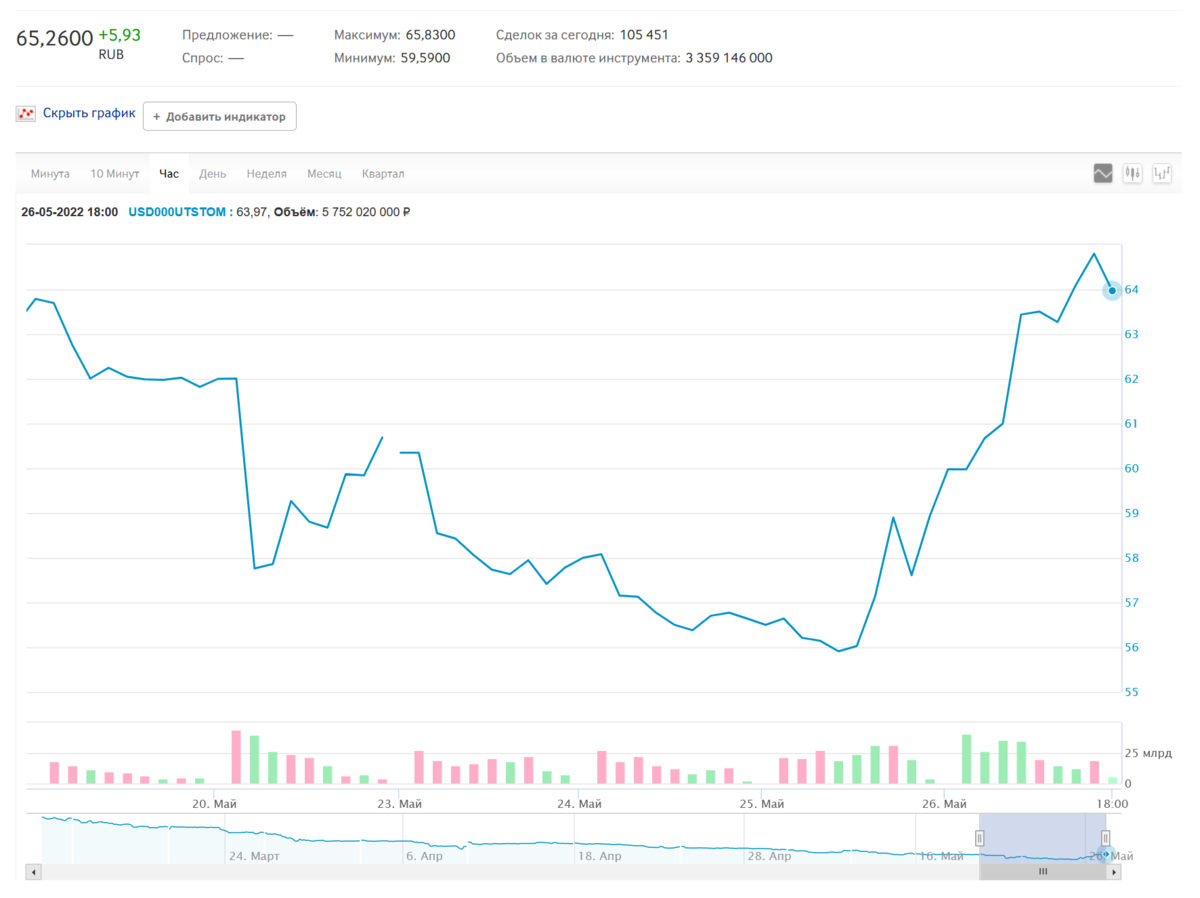Click the 26. Май date axis label
This screenshot has width=1200, height=898.
[945, 803]
